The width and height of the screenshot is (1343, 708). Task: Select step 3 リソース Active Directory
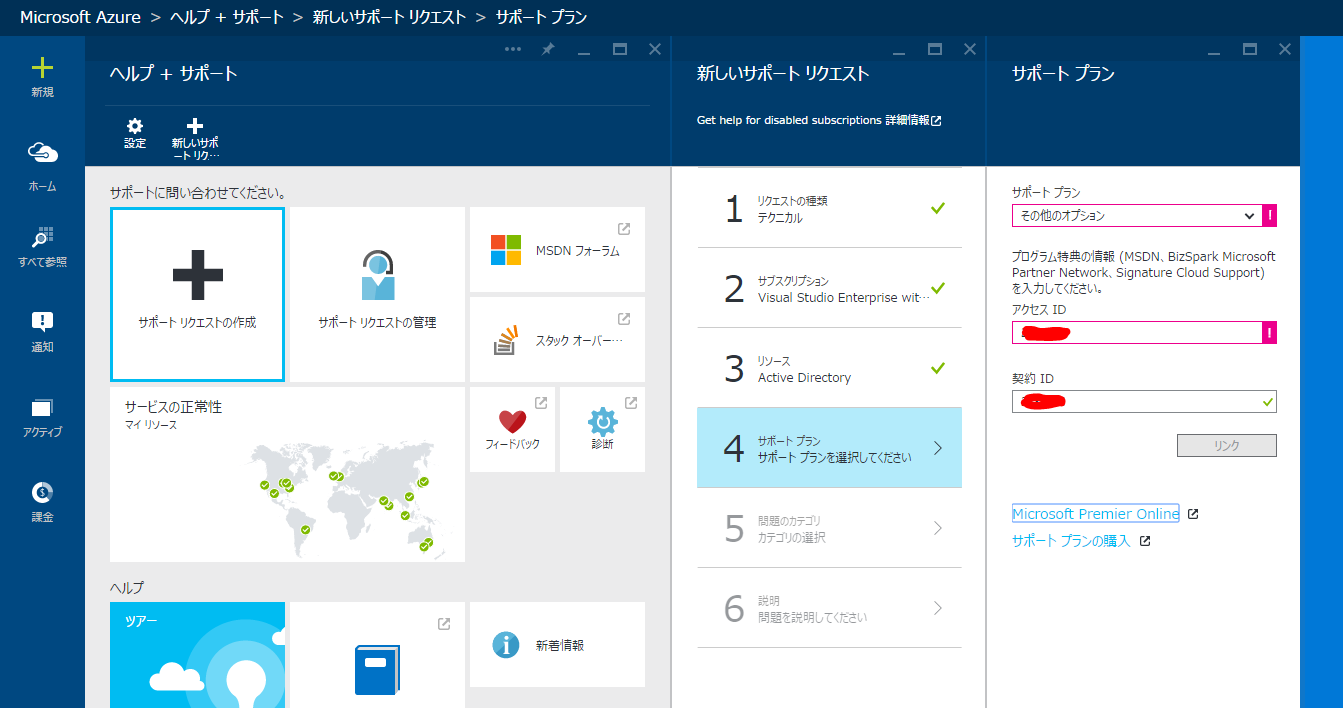829,368
